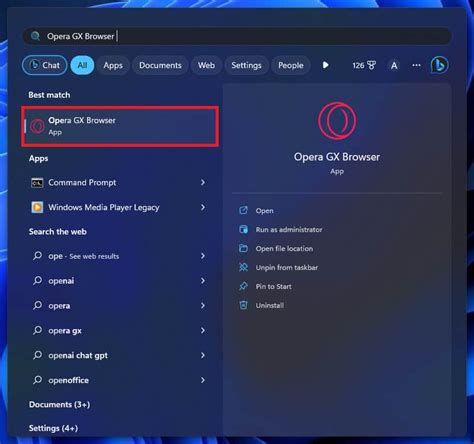474x444 pixels.
Task: Click search icon beside openoffice suggestion
Action: (x=37, y=380)
